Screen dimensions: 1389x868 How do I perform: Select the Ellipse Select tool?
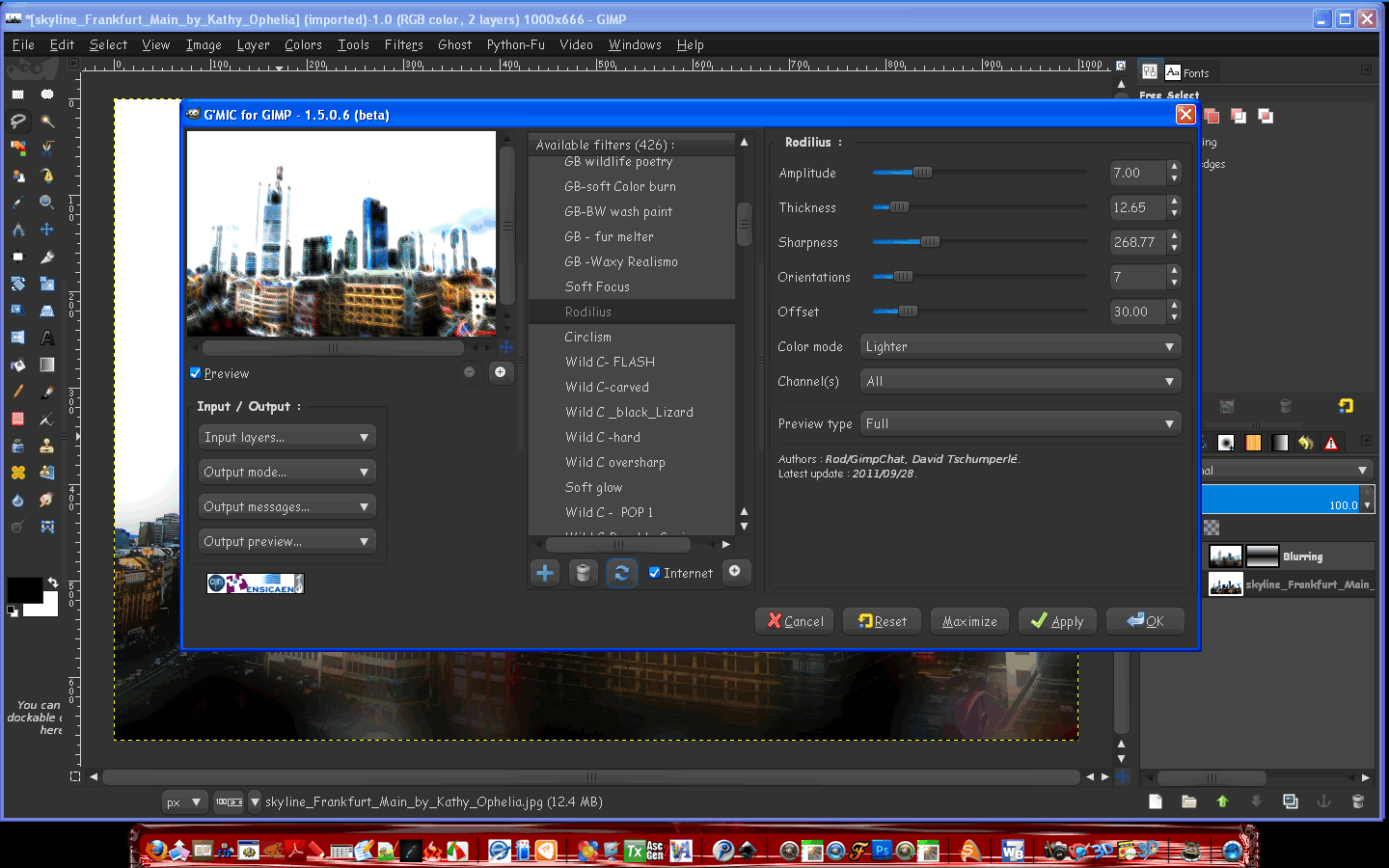[46, 95]
